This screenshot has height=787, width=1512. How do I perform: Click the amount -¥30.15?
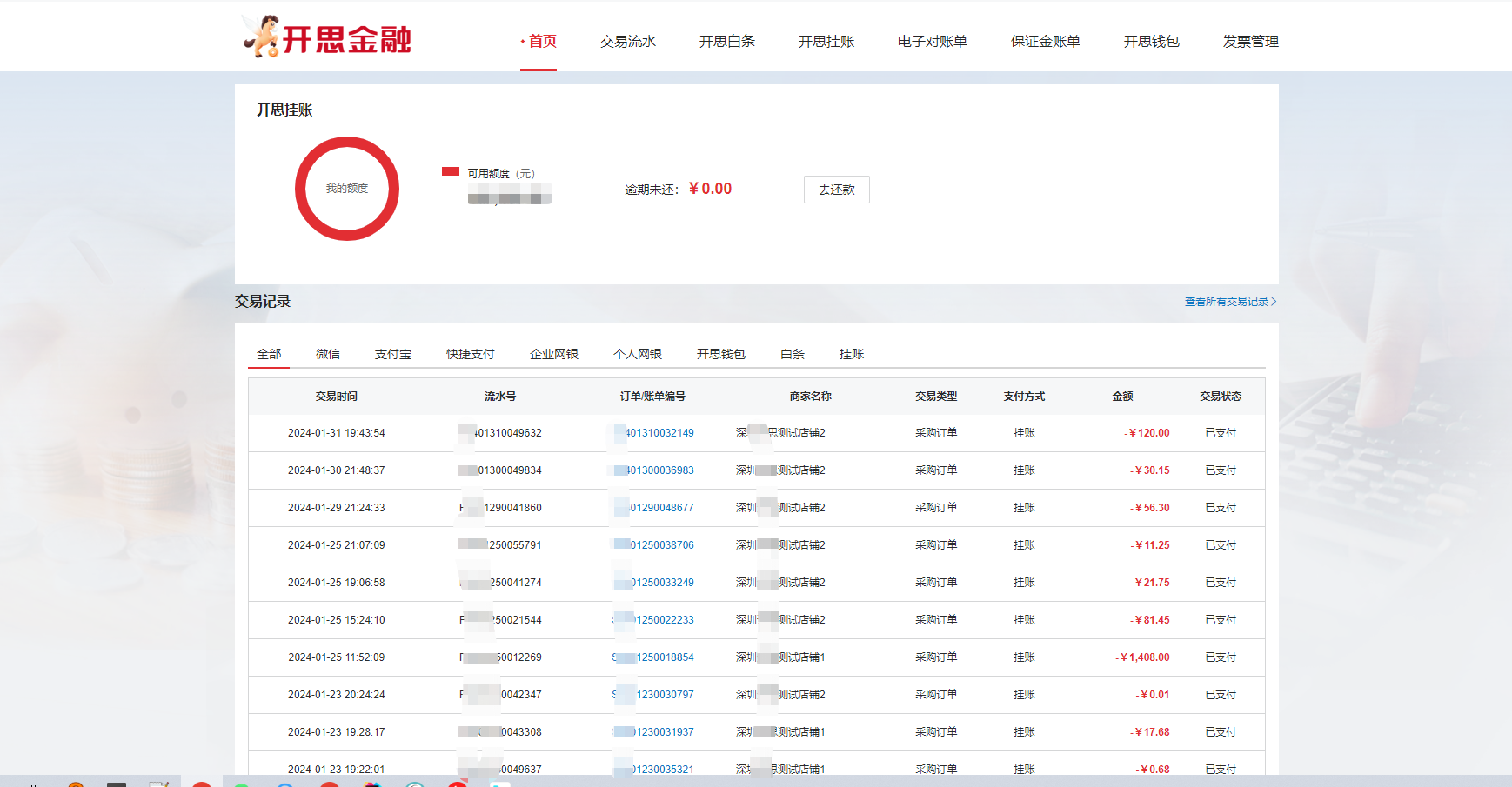point(1150,470)
